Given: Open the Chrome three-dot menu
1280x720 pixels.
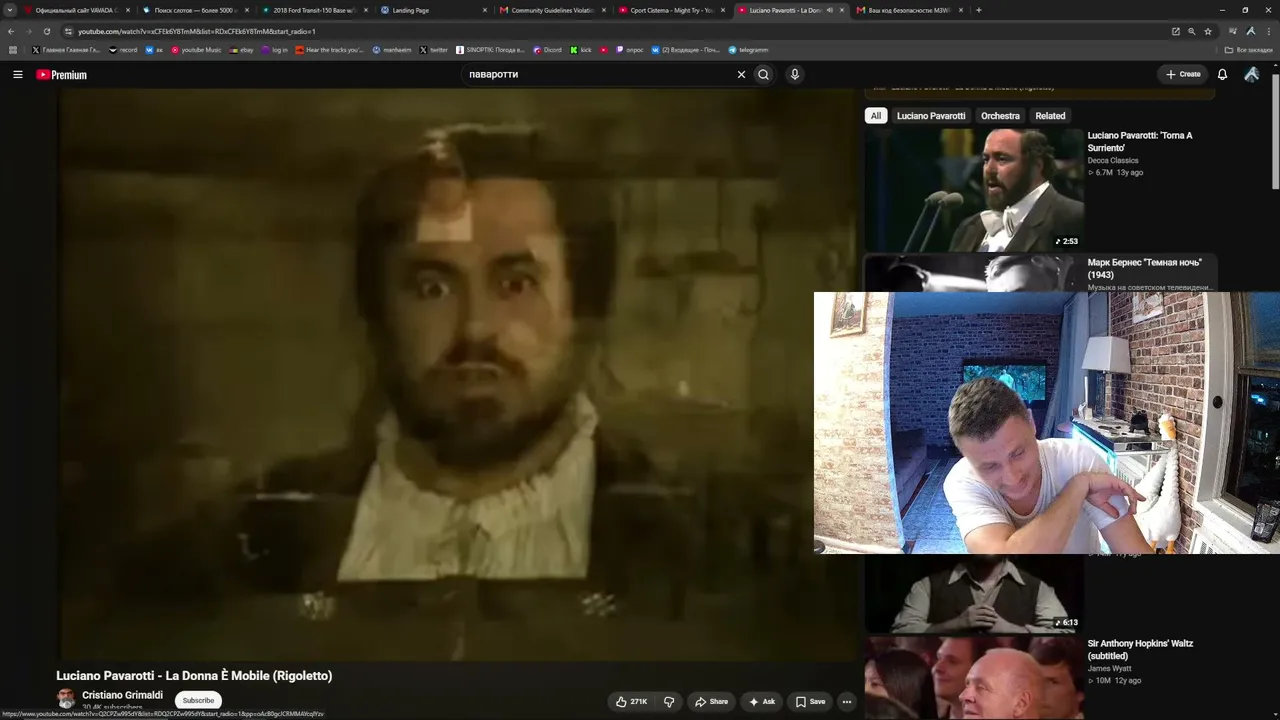Looking at the screenshot, I should point(1269,31).
